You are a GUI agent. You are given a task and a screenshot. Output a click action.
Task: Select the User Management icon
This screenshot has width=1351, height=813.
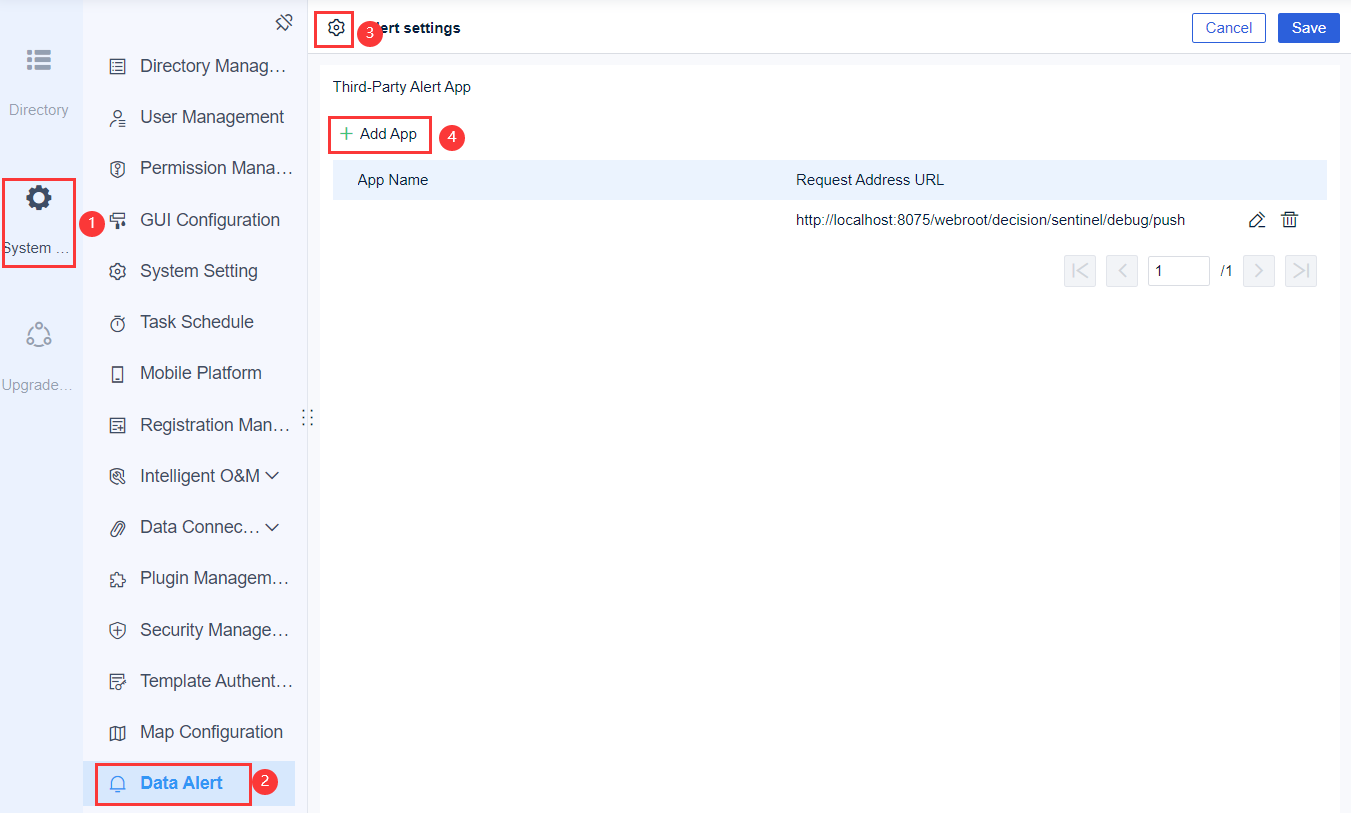click(117, 117)
